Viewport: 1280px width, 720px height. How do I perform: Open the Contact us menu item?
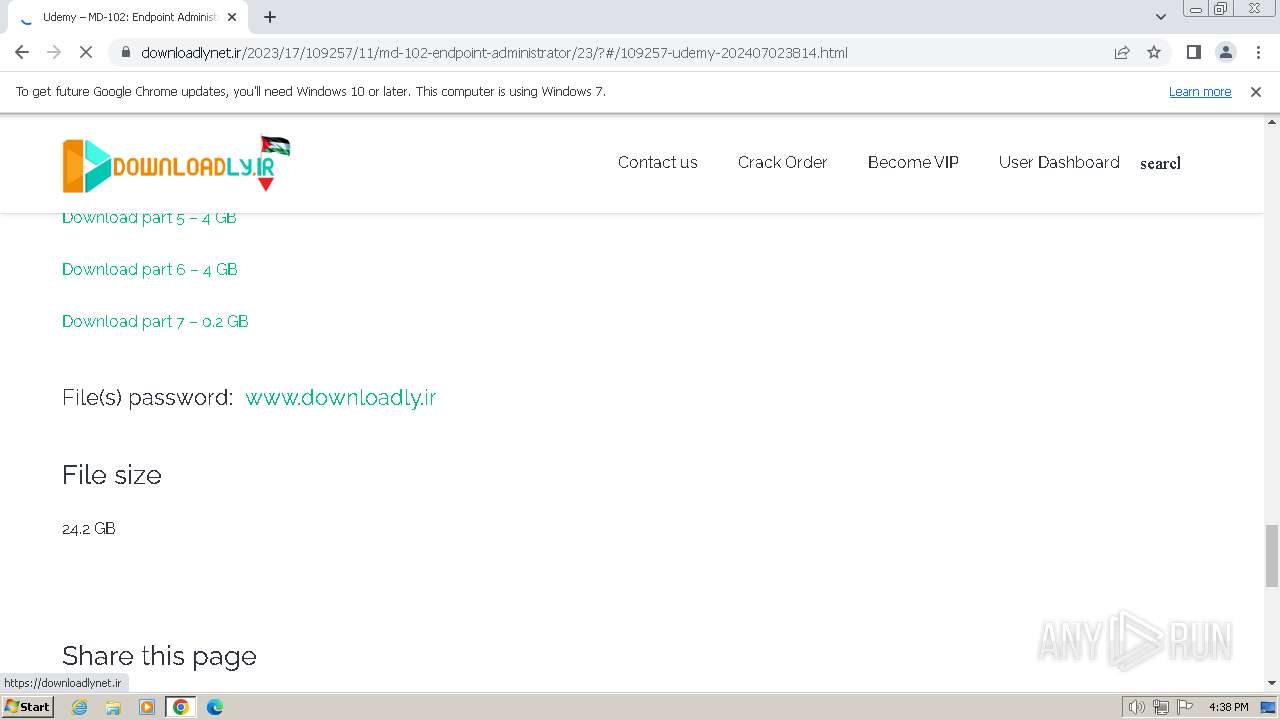click(x=657, y=162)
